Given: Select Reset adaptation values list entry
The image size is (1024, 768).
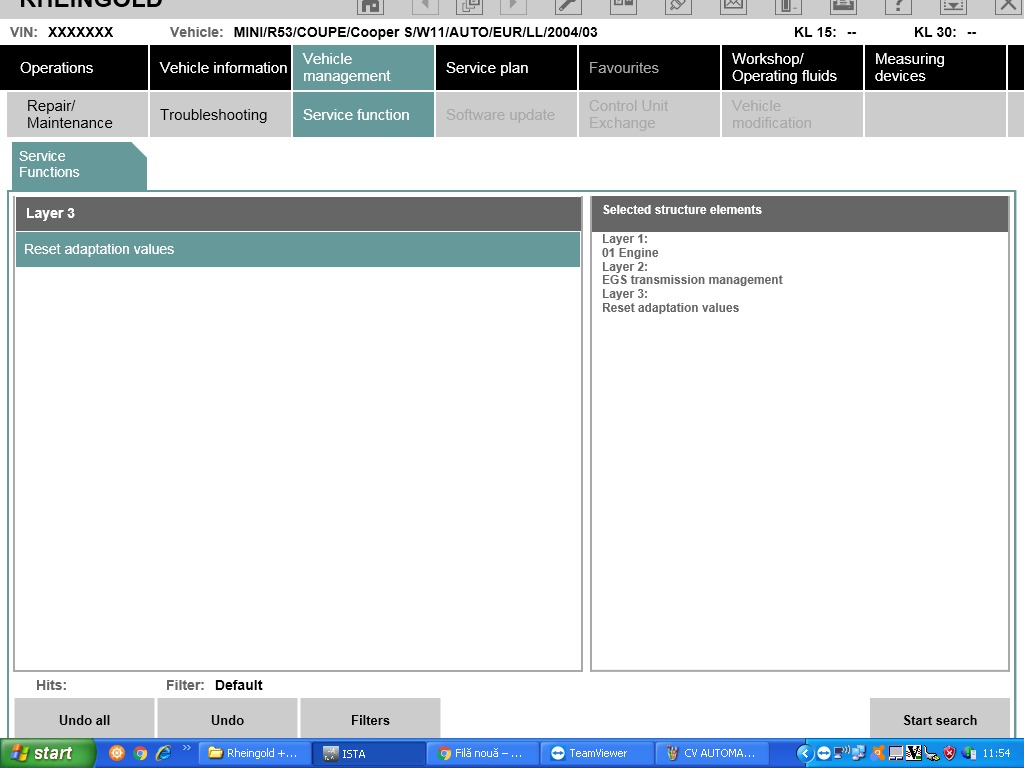Looking at the screenshot, I should coord(297,249).
